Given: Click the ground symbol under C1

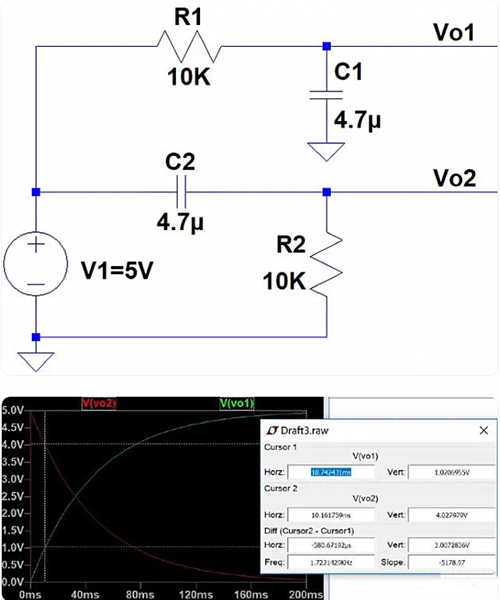Looking at the screenshot, I should [x=326, y=152].
